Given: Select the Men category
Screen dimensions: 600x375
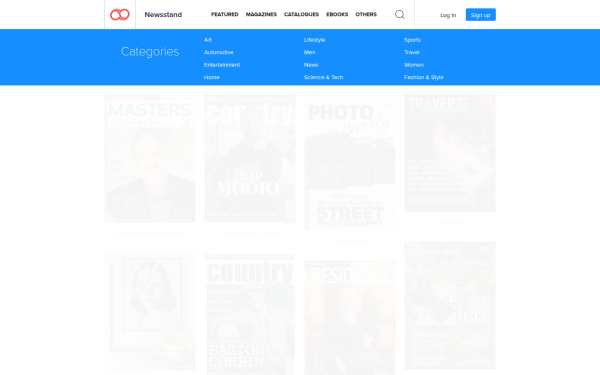Looking at the screenshot, I should [310, 52].
